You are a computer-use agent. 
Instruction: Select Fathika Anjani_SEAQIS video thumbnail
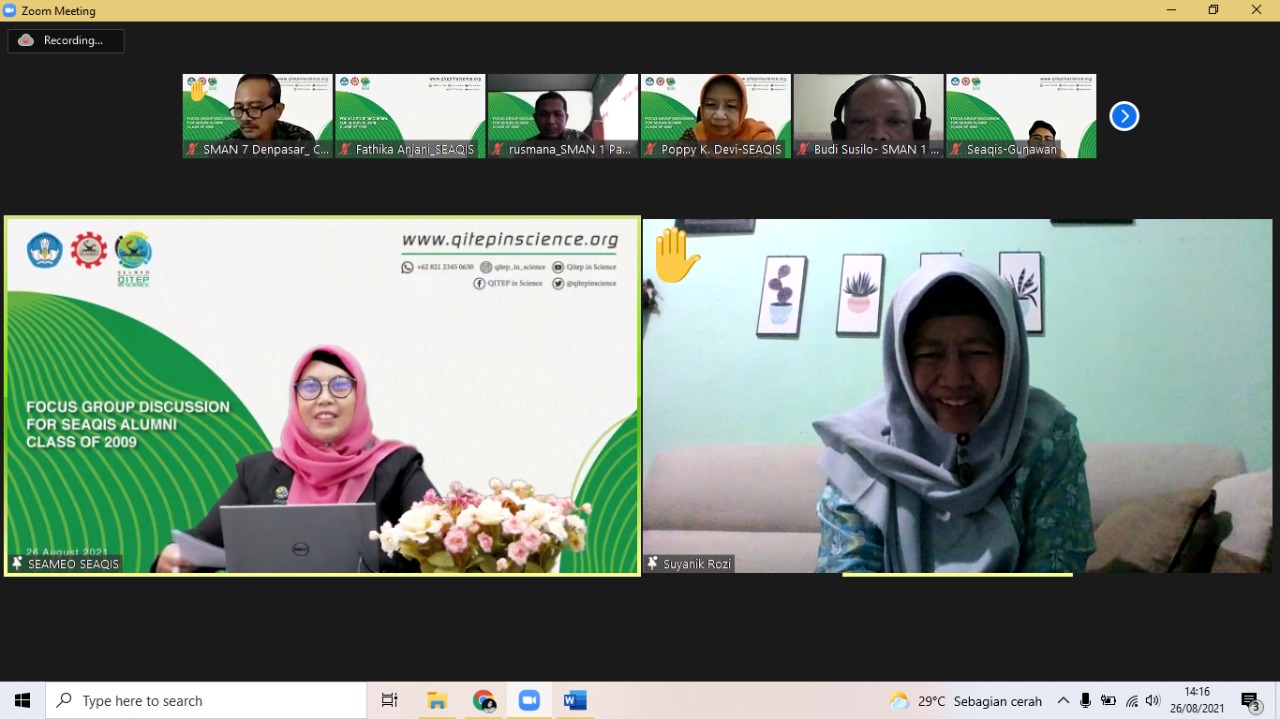coord(410,115)
